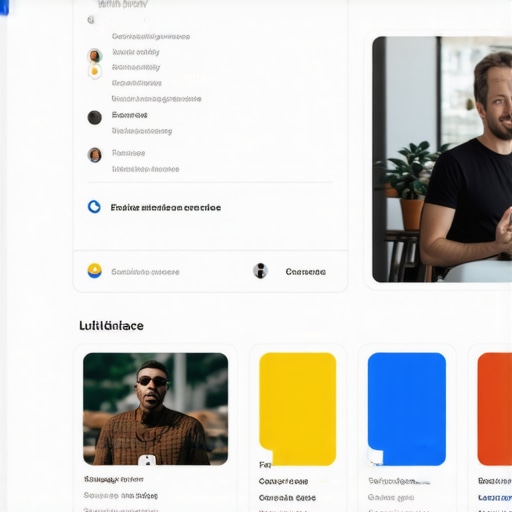The height and width of the screenshot is (512, 512).
Task: Click the blue link text under the orange card
Action: (x=495, y=498)
